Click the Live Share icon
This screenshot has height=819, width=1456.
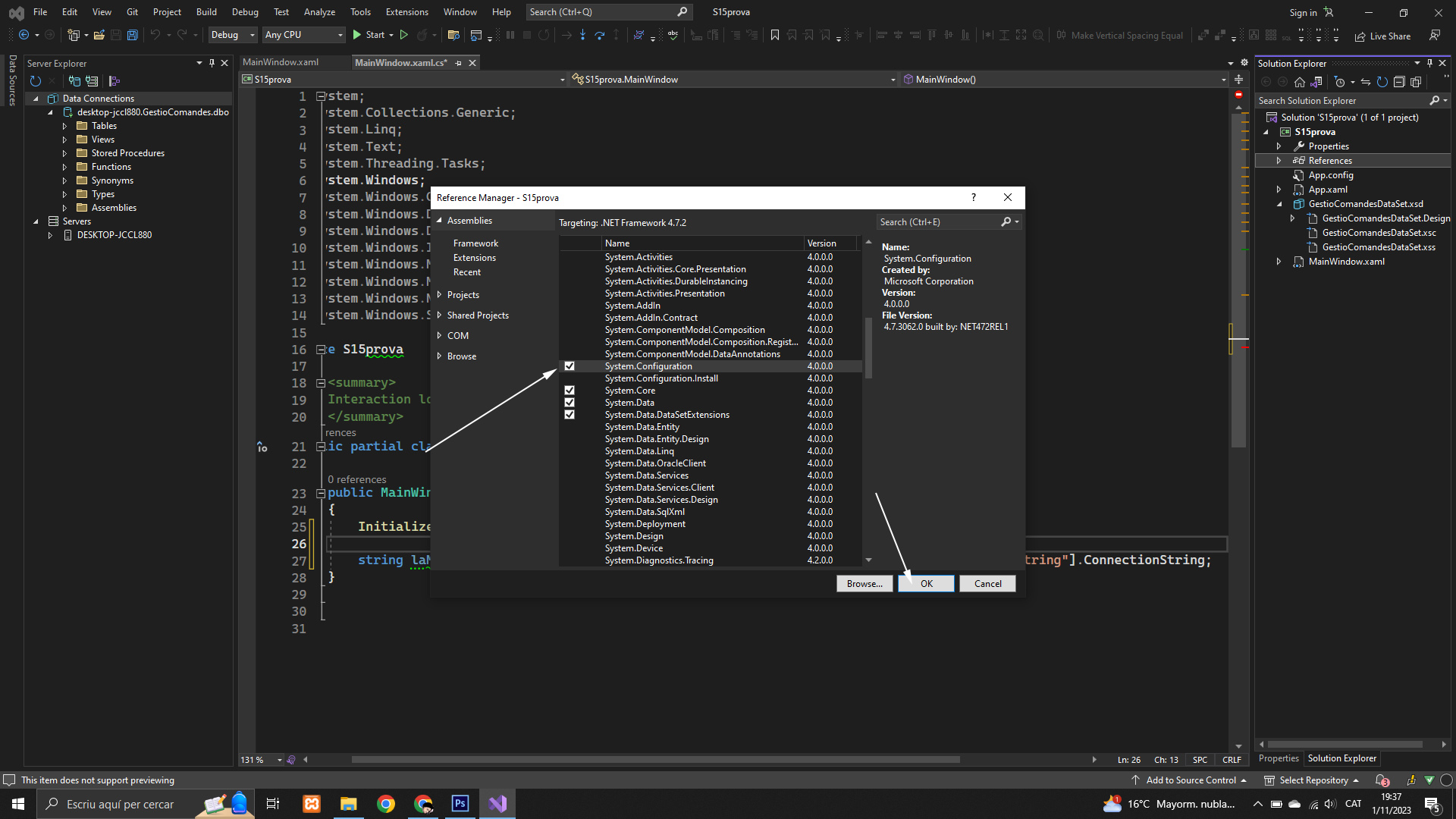(x=1360, y=36)
